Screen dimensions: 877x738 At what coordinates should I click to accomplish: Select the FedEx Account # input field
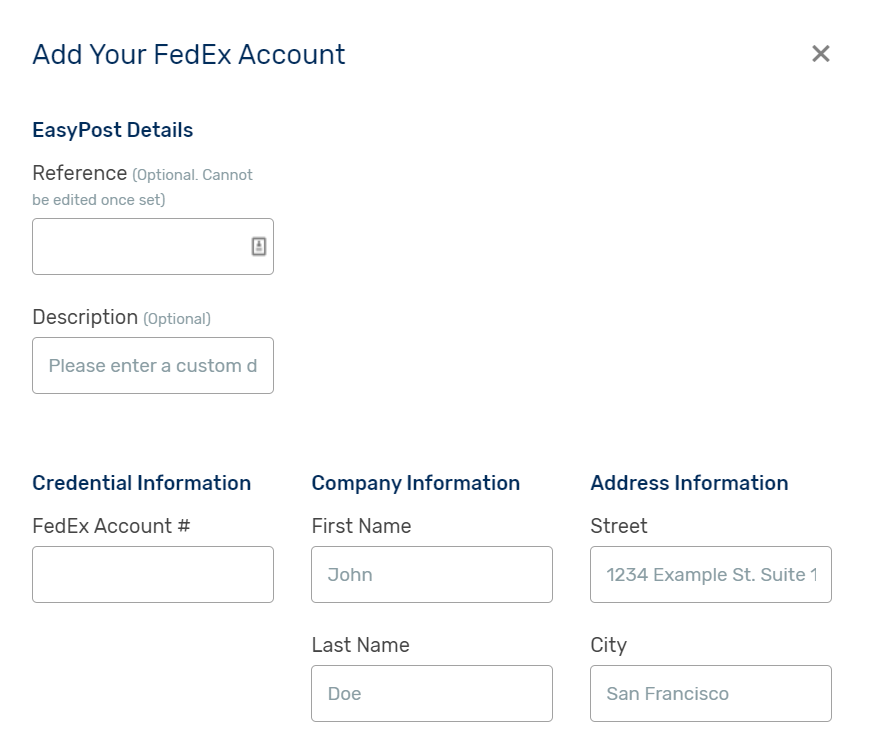153,575
